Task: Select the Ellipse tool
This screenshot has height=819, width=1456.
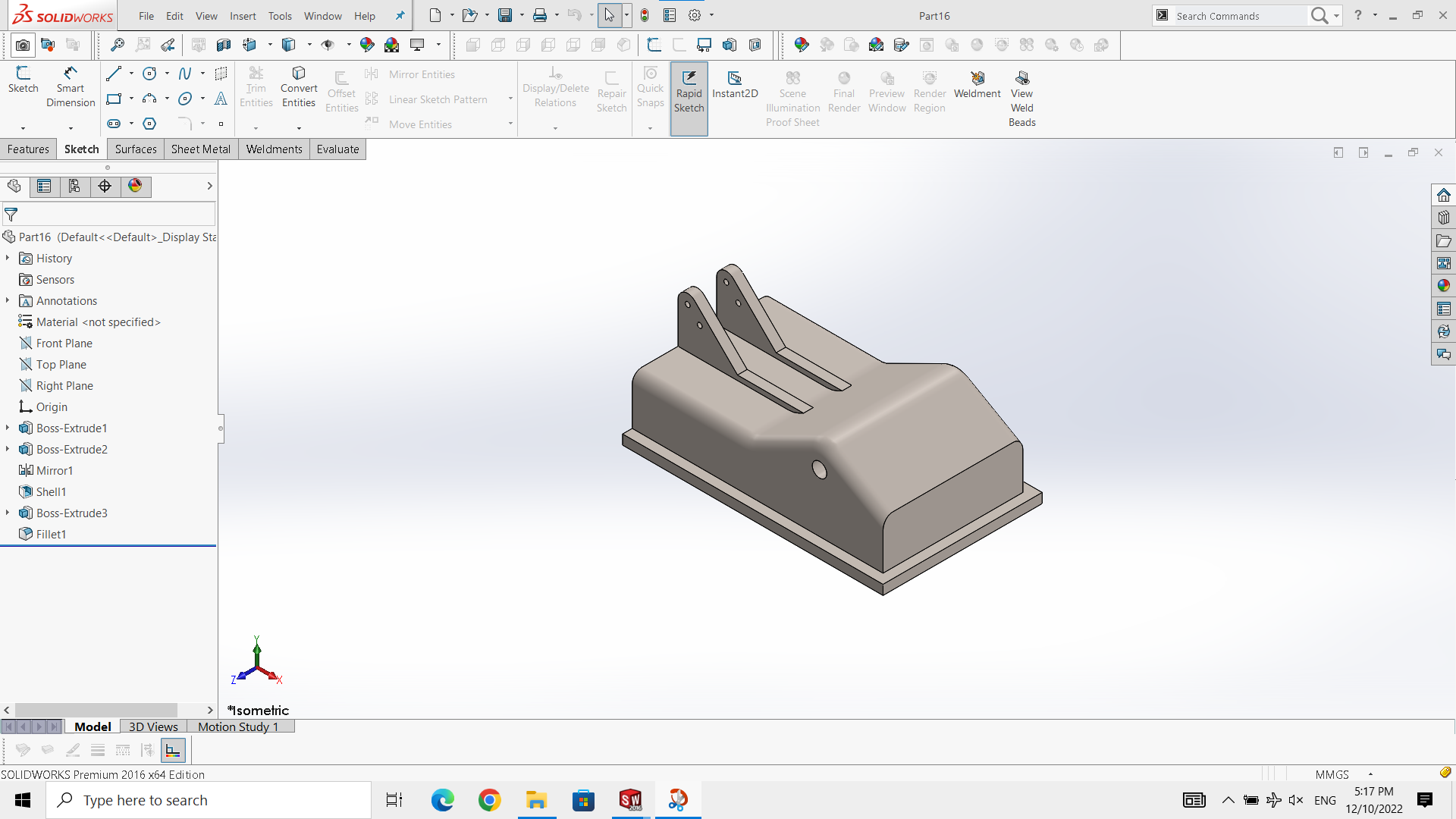Action: pos(185,99)
